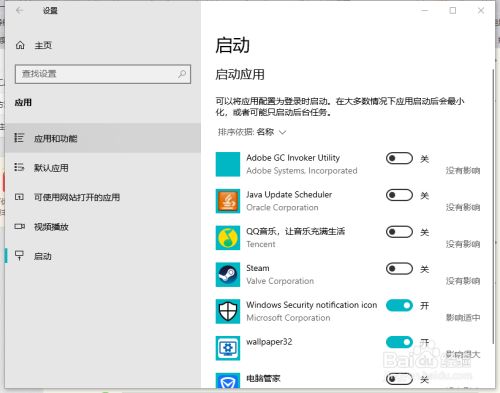The width and height of the screenshot is (500, 393).
Task: Enable Java Update Scheduler startup toggle
Action: click(x=399, y=195)
